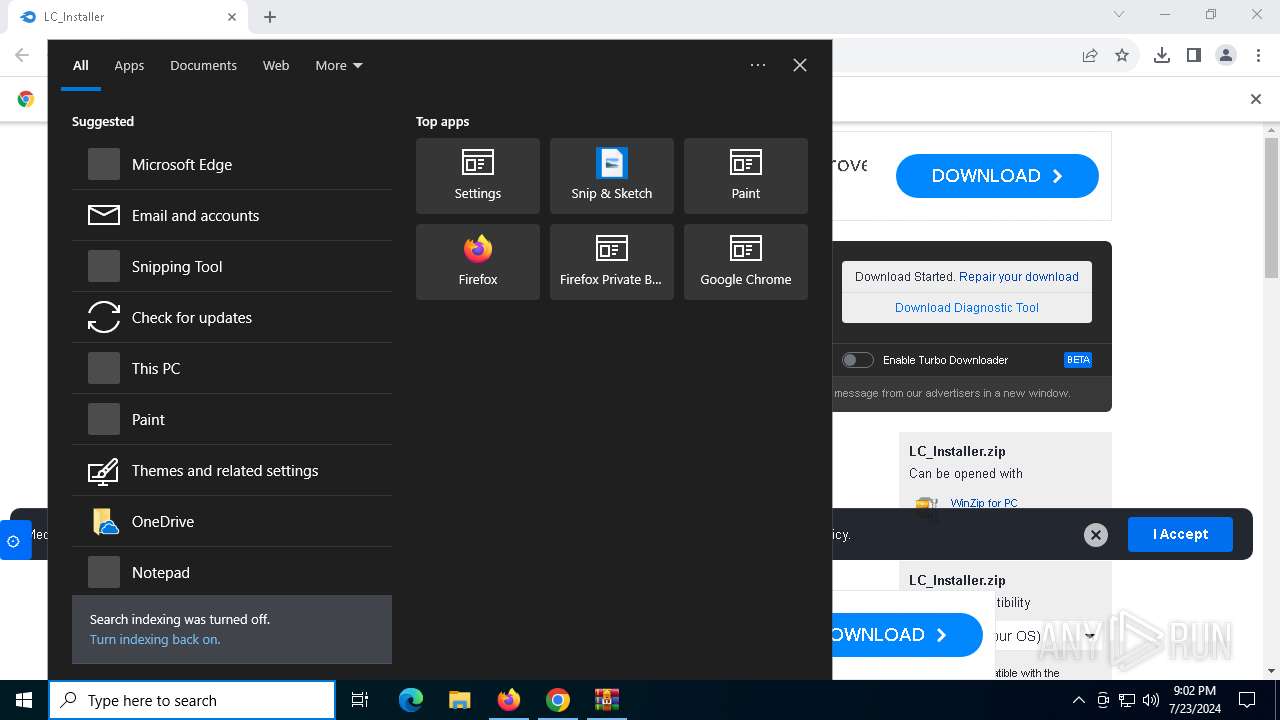The width and height of the screenshot is (1280, 720).
Task: Open the OneDrive suggestion
Action: (x=232, y=522)
